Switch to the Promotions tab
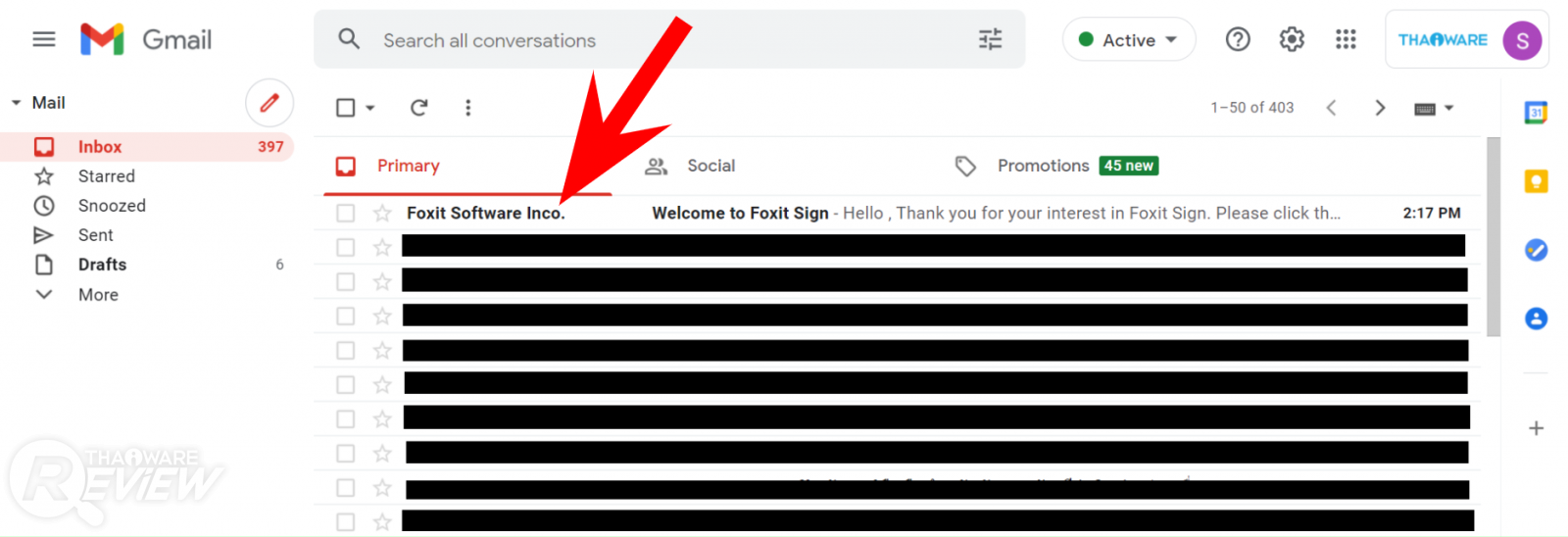This screenshot has width=1568, height=537. click(x=1043, y=166)
